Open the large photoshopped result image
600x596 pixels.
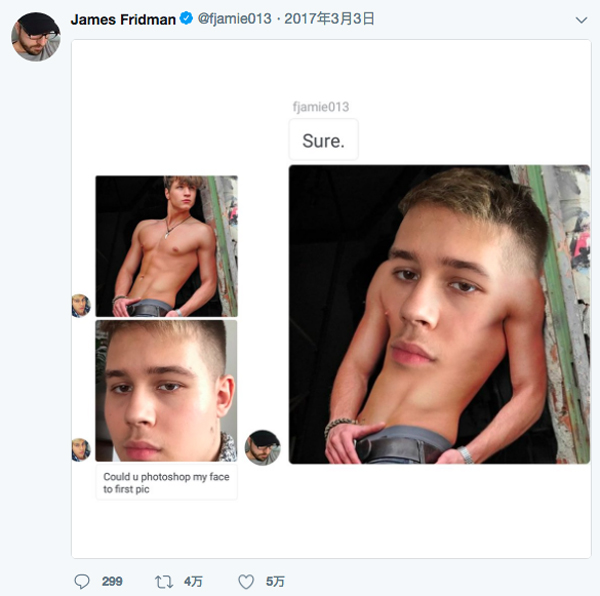click(x=439, y=314)
